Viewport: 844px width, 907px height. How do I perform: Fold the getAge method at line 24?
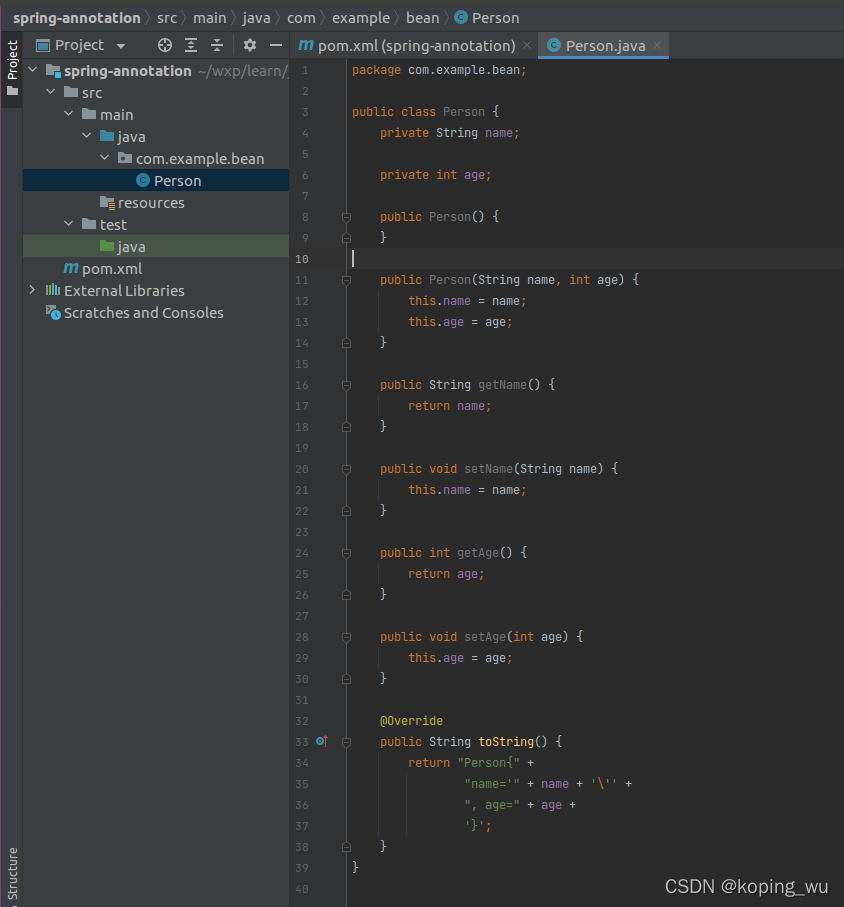[x=347, y=553]
